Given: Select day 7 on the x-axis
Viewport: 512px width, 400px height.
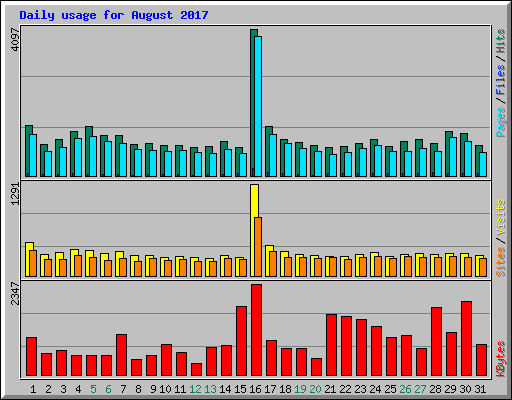Looking at the screenshot, I should [123, 389].
